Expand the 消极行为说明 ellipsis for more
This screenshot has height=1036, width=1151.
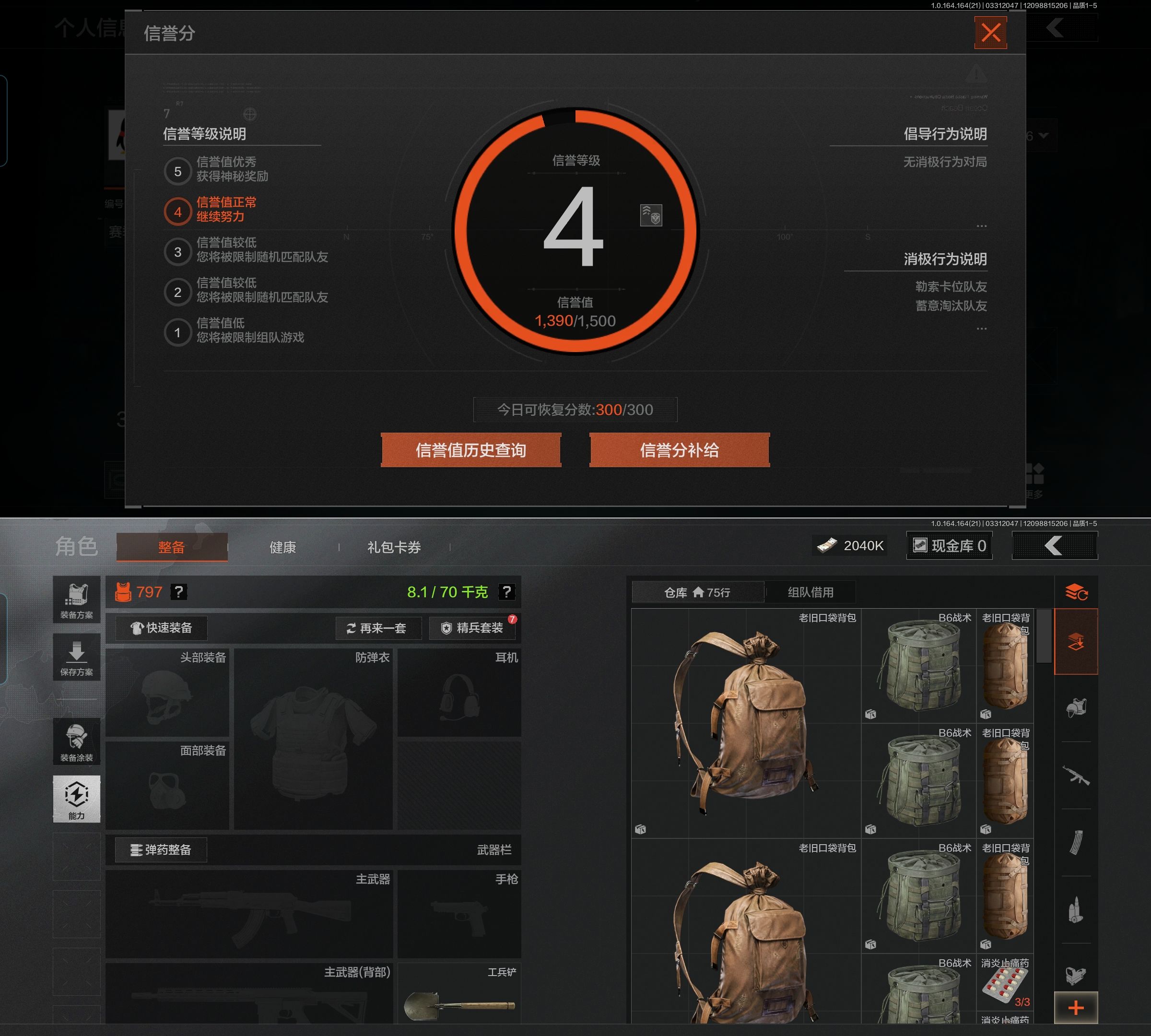coord(981,329)
